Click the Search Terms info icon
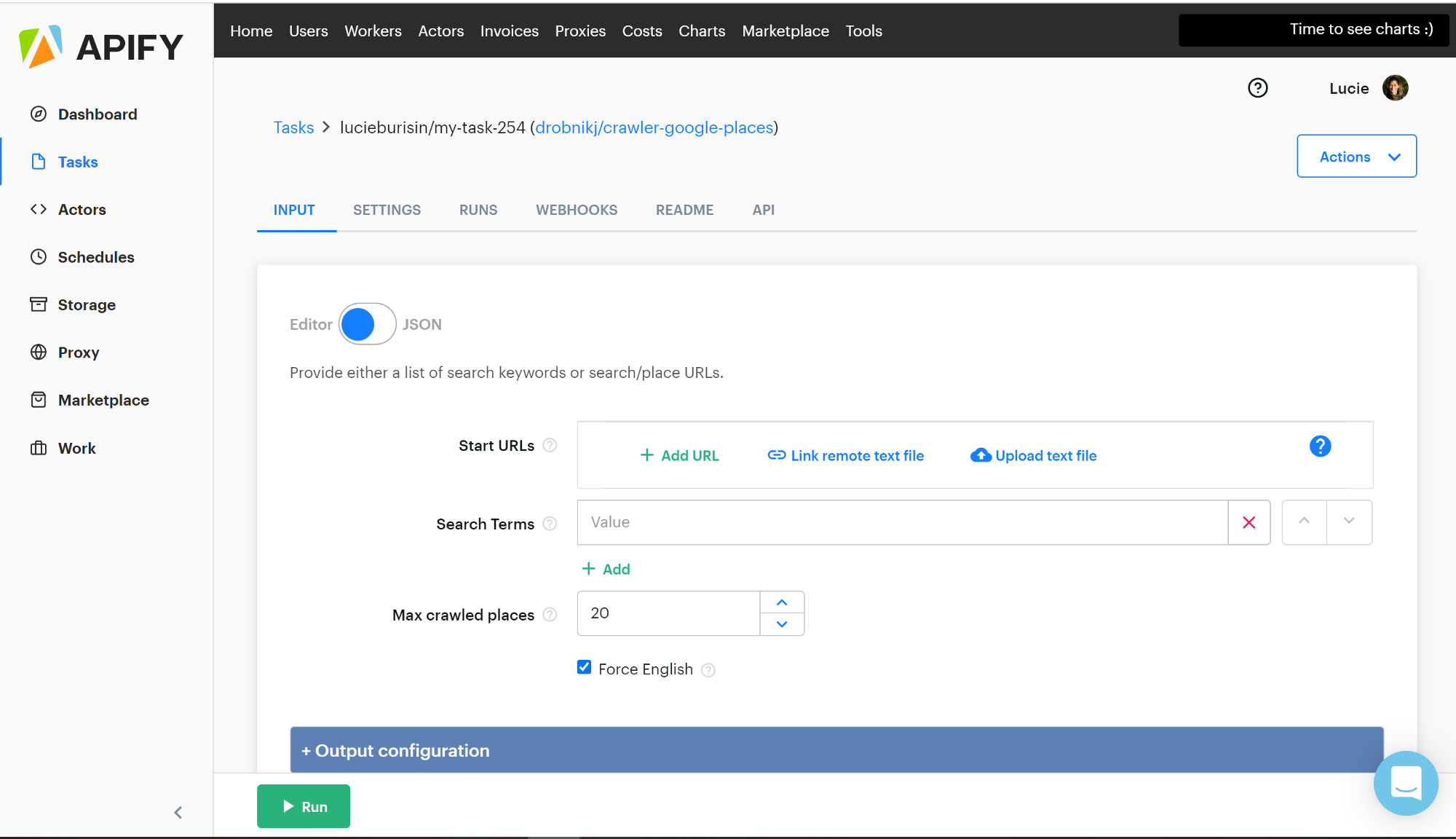 550,524
